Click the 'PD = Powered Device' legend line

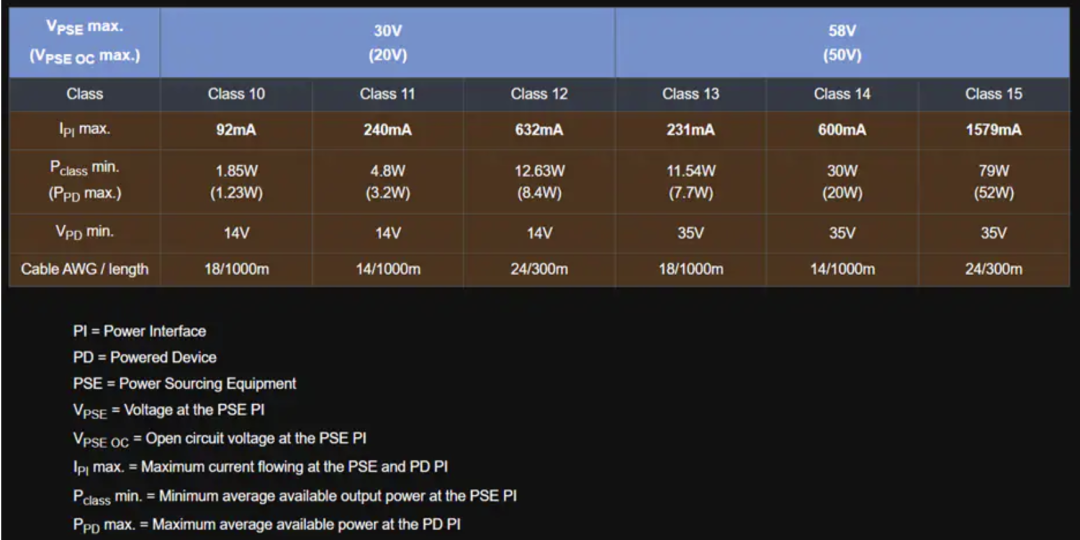coord(144,357)
